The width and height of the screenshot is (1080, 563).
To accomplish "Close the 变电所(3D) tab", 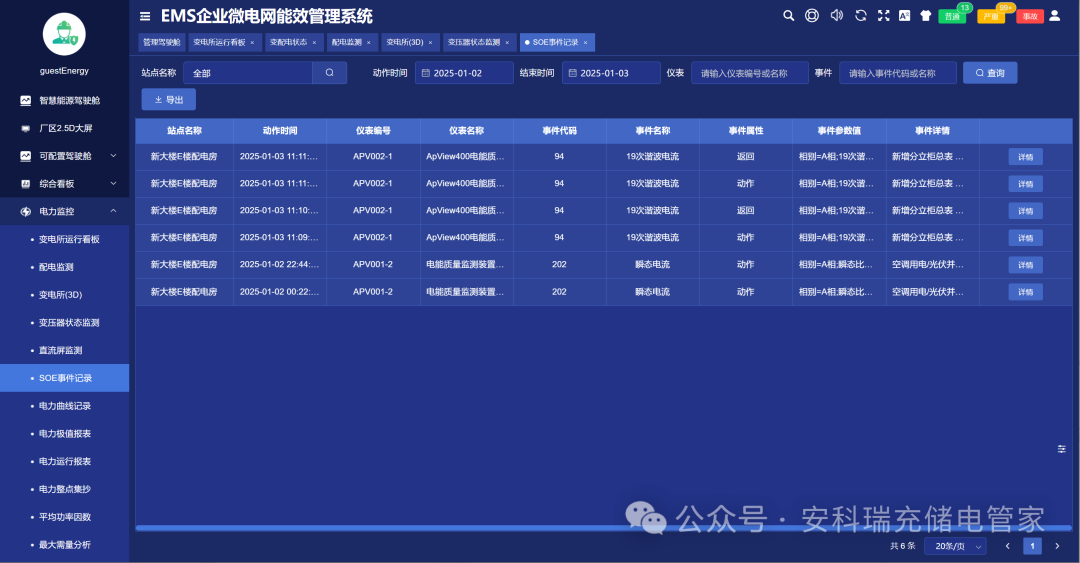I will (x=430, y=43).
